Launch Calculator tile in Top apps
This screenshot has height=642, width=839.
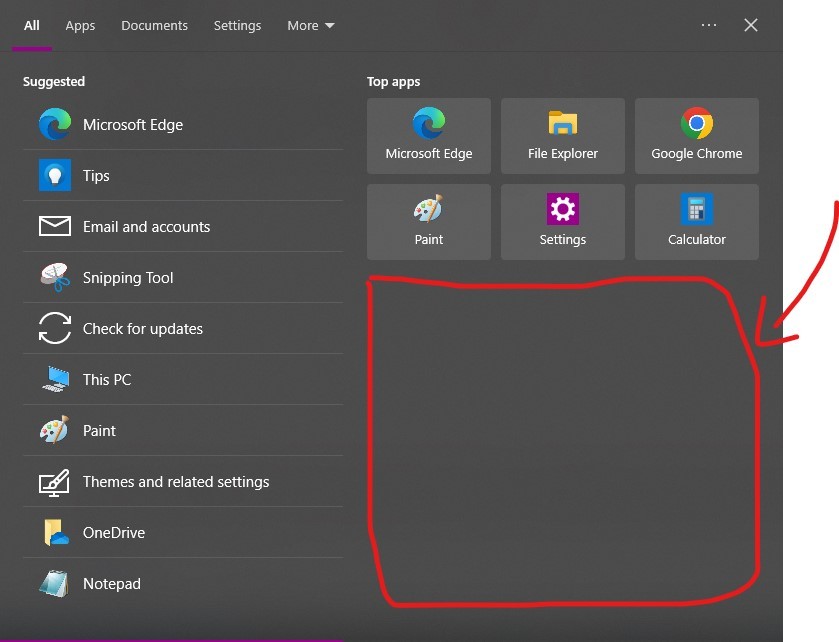click(697, 222)
